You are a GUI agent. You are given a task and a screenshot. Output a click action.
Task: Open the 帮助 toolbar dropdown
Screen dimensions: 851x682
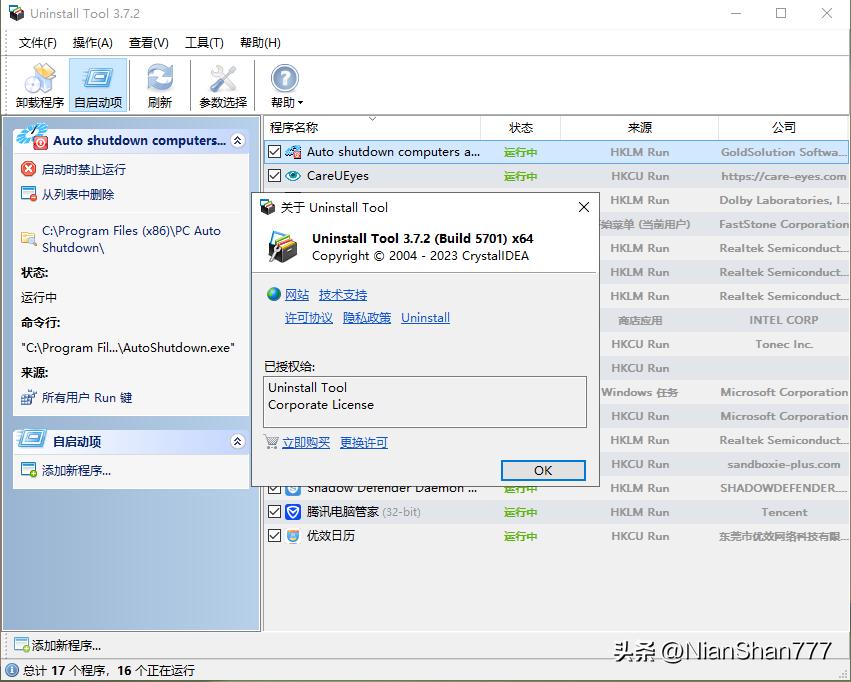coord(286,85)
